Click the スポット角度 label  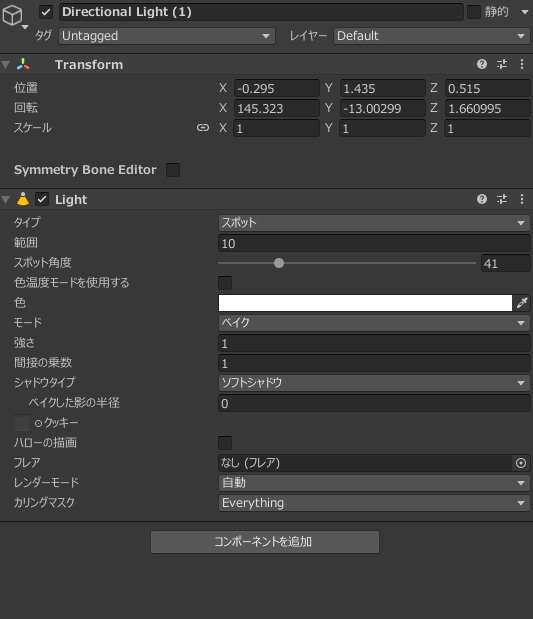tap(43, 263)
